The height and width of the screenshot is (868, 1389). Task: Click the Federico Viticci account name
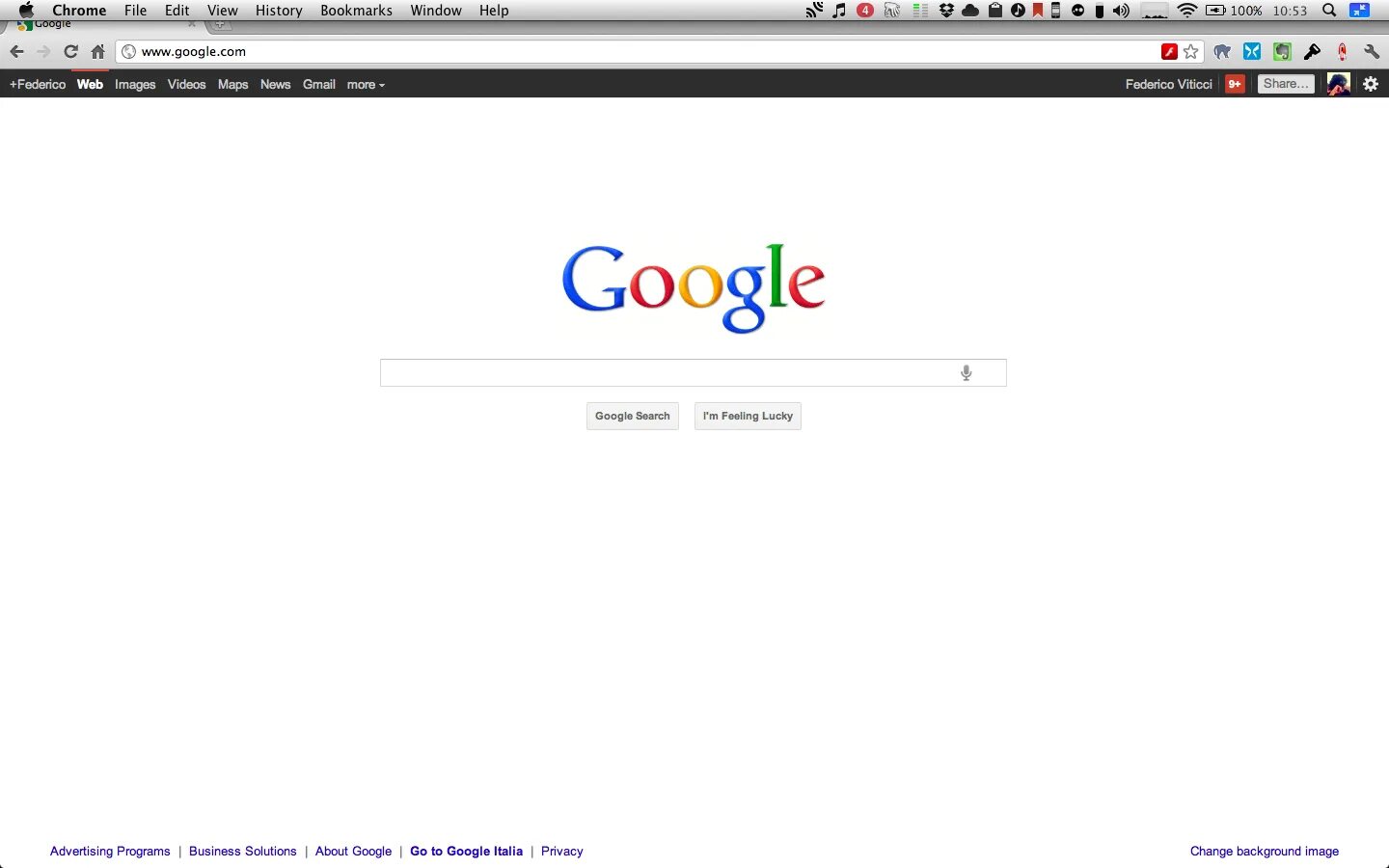(1168, 85)
